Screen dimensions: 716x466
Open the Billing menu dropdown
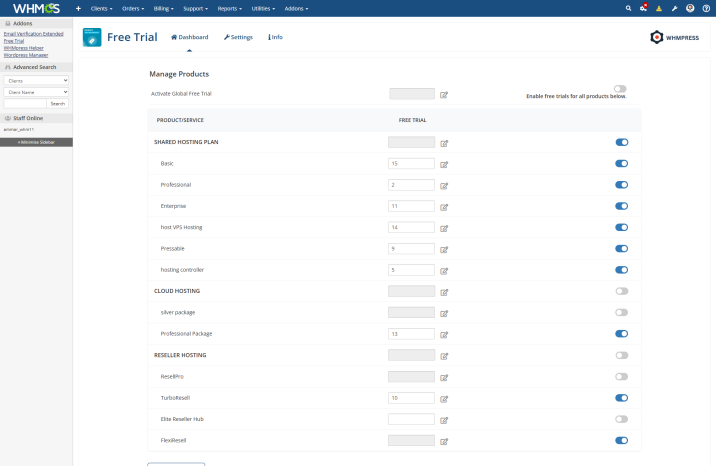164,8
